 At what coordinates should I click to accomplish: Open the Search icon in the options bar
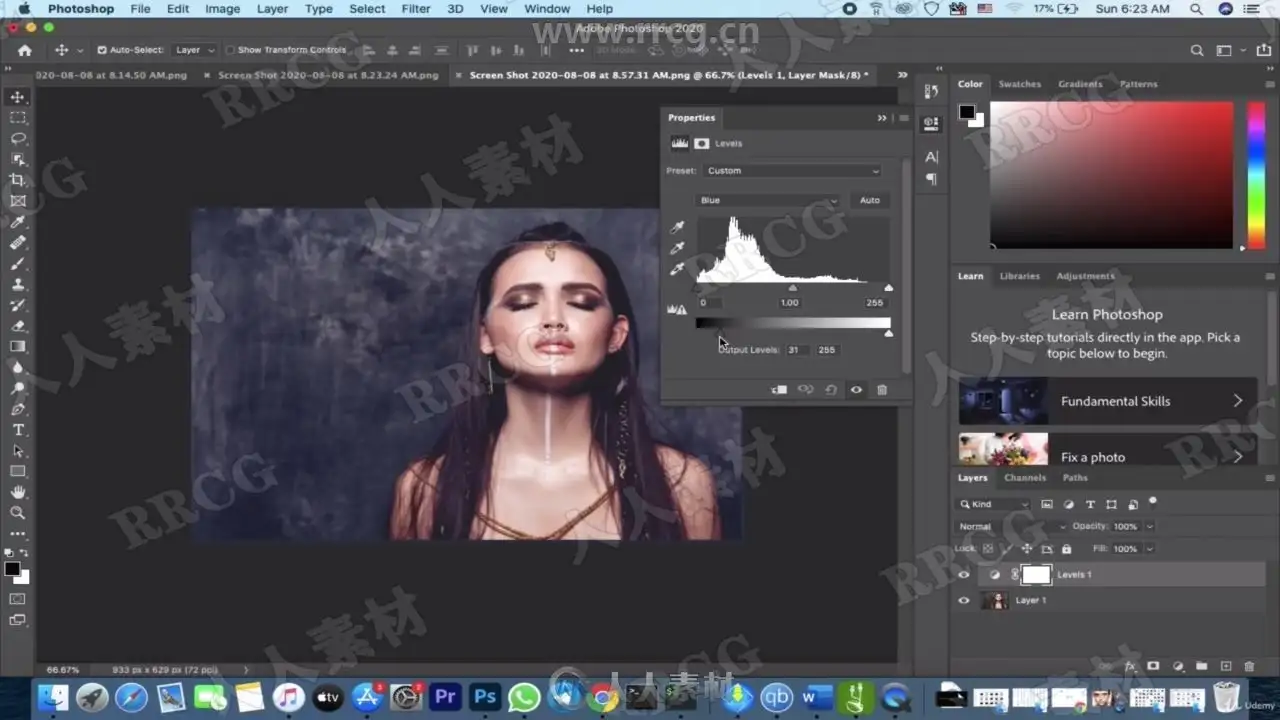1197,50
